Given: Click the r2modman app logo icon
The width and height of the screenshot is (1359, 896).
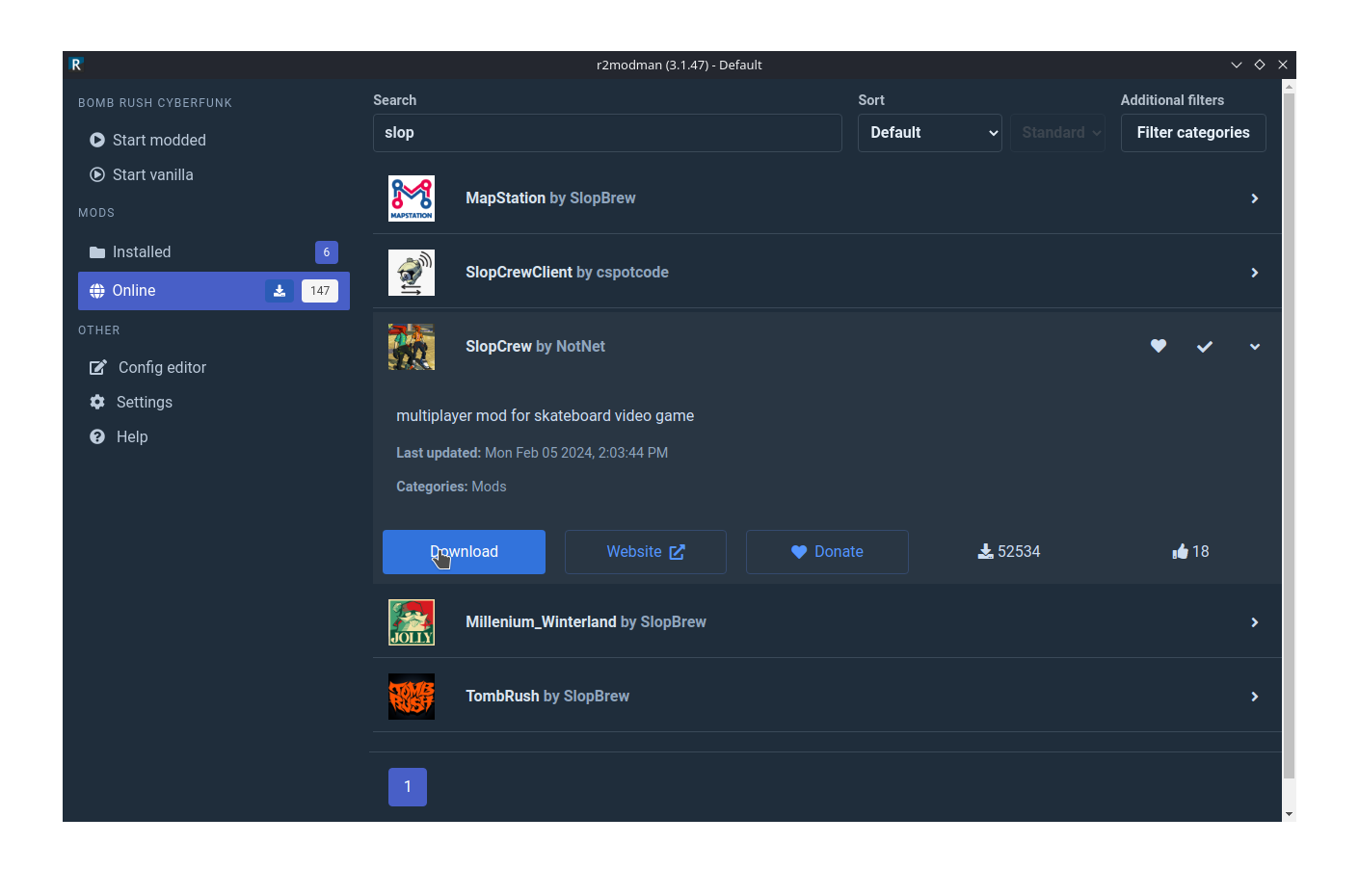Looking at the screenshot, I should point(76,65).
